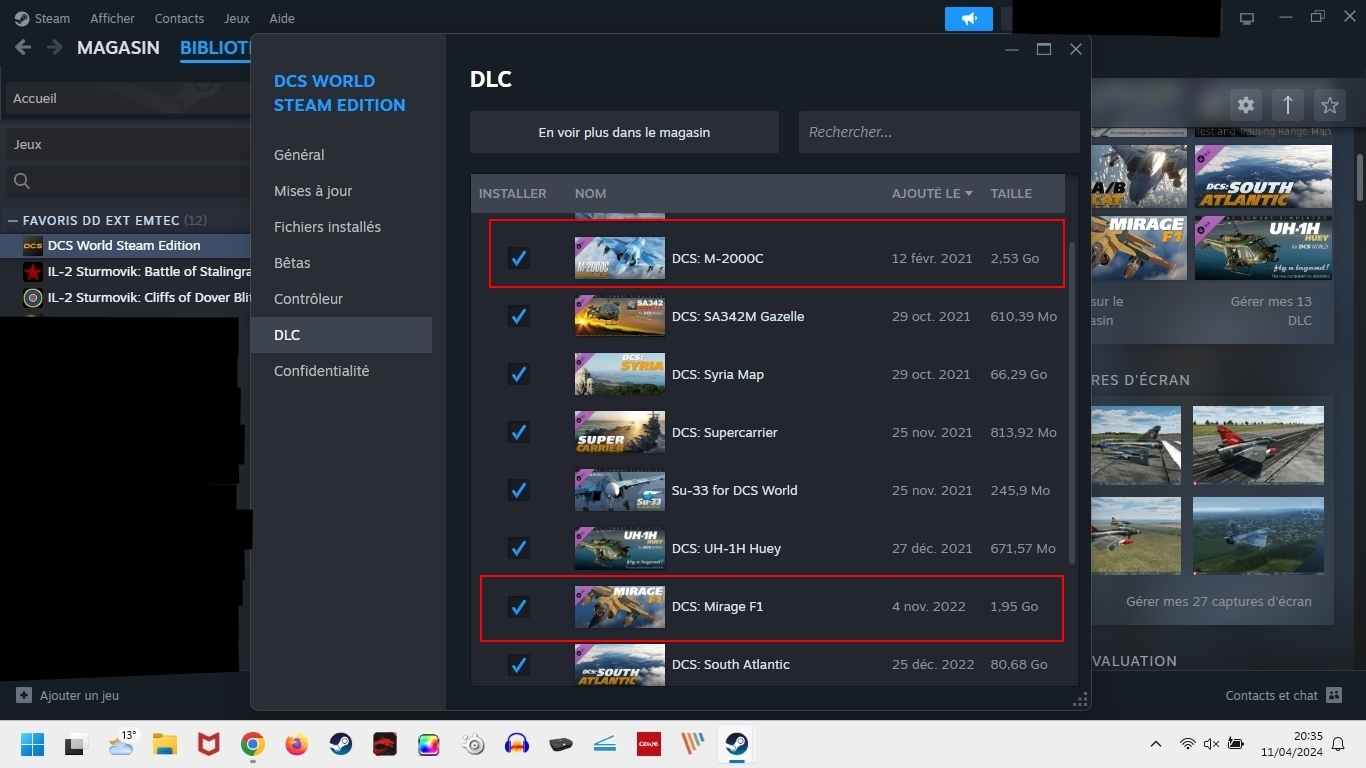Go forward using the right navigation arrow
This screenshot has width=1366, height=768.
[x=54, y=48]
